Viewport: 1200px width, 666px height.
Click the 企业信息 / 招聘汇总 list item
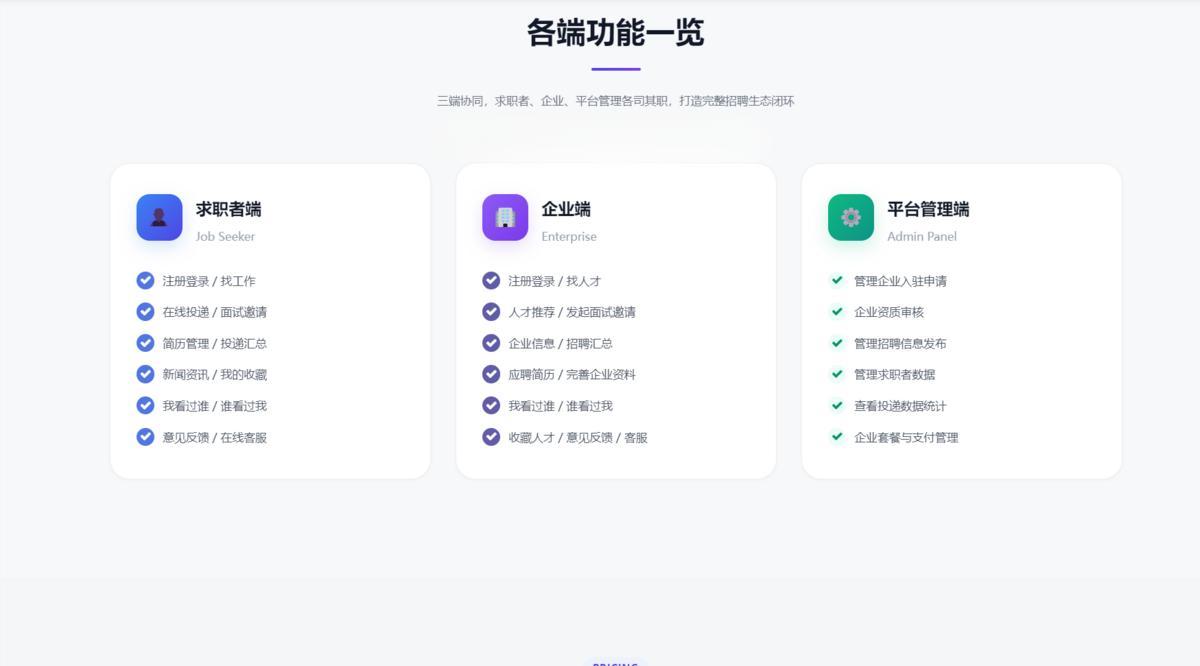(560, 343)
